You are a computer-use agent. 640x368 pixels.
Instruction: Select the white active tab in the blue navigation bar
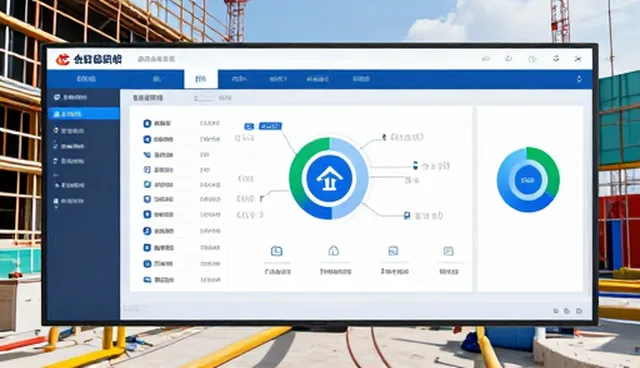click(201, 79)
